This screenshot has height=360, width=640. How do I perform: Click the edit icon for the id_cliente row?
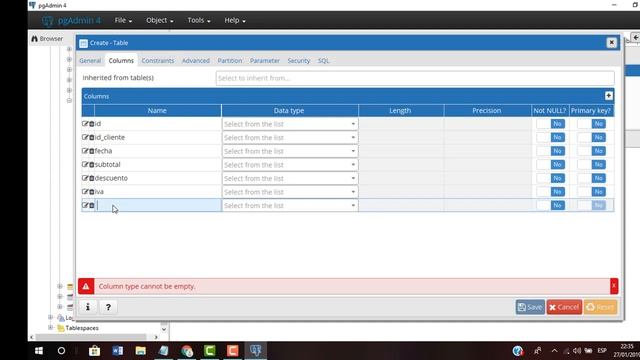[85, 137]
